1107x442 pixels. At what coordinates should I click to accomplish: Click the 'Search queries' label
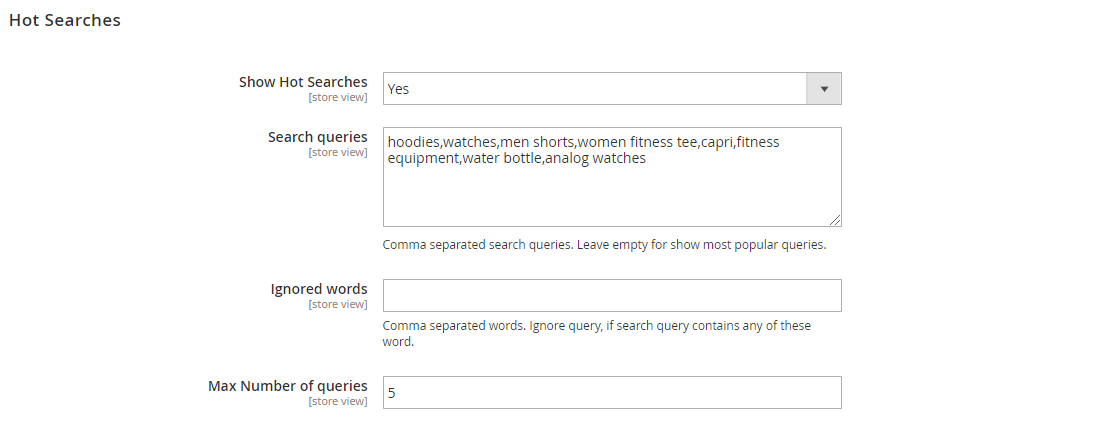318,137
